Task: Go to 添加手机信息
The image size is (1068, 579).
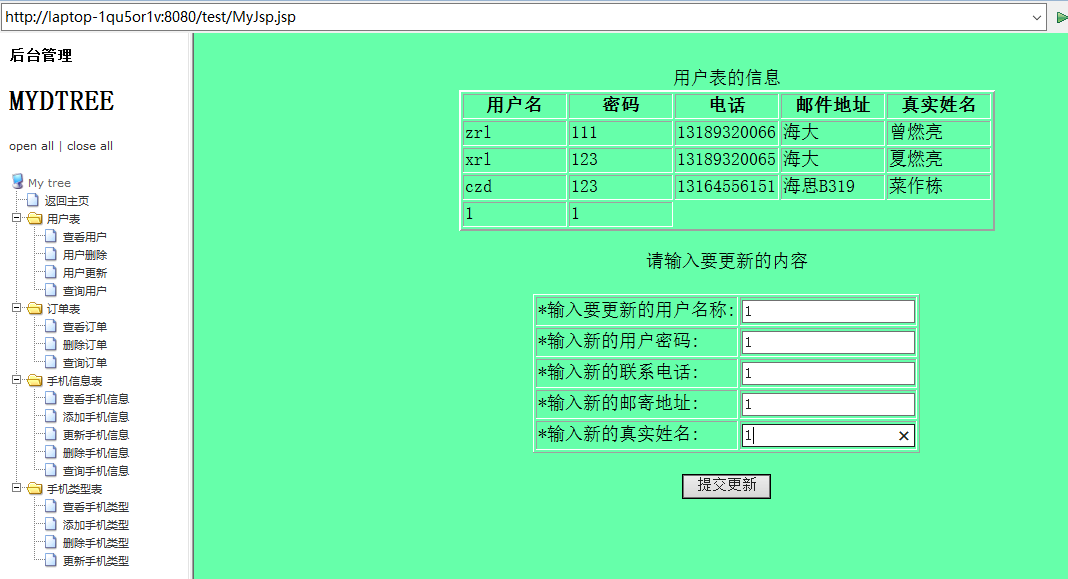Action: click(95, 417)
